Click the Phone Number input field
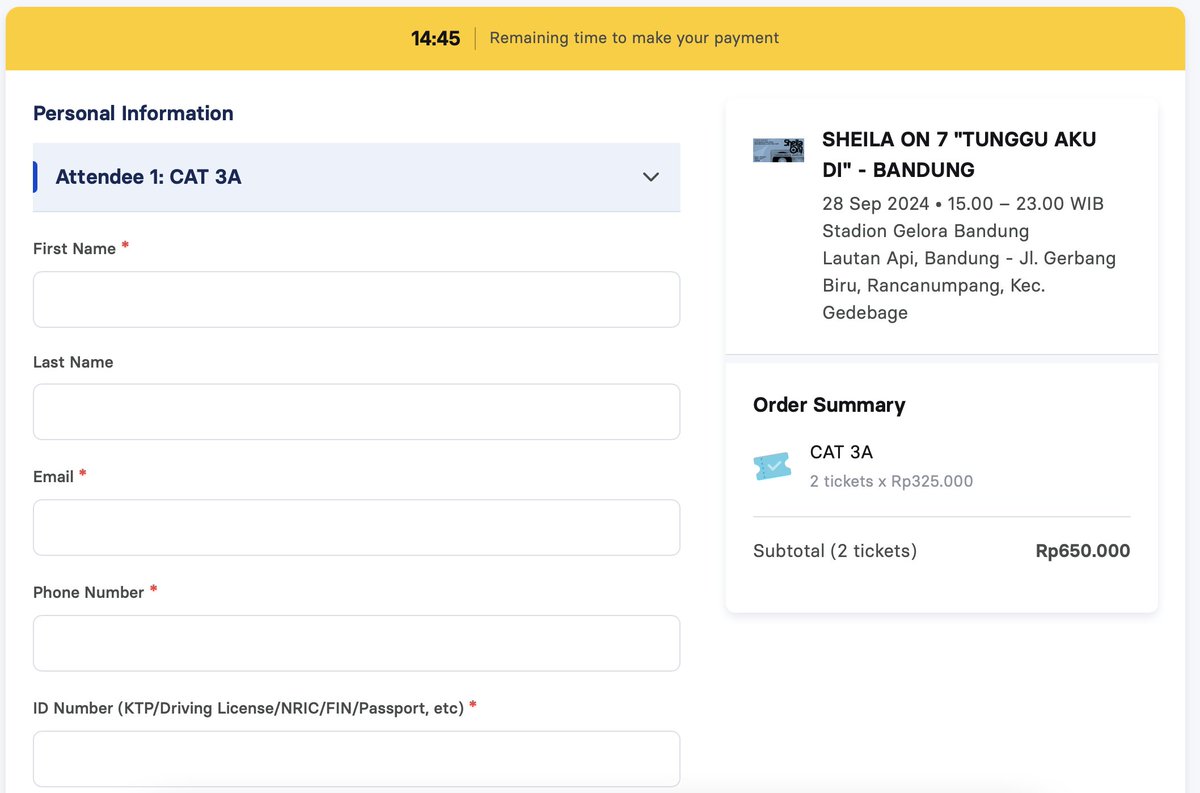Viewport: 1200px width, 793px height. (357, 643)
